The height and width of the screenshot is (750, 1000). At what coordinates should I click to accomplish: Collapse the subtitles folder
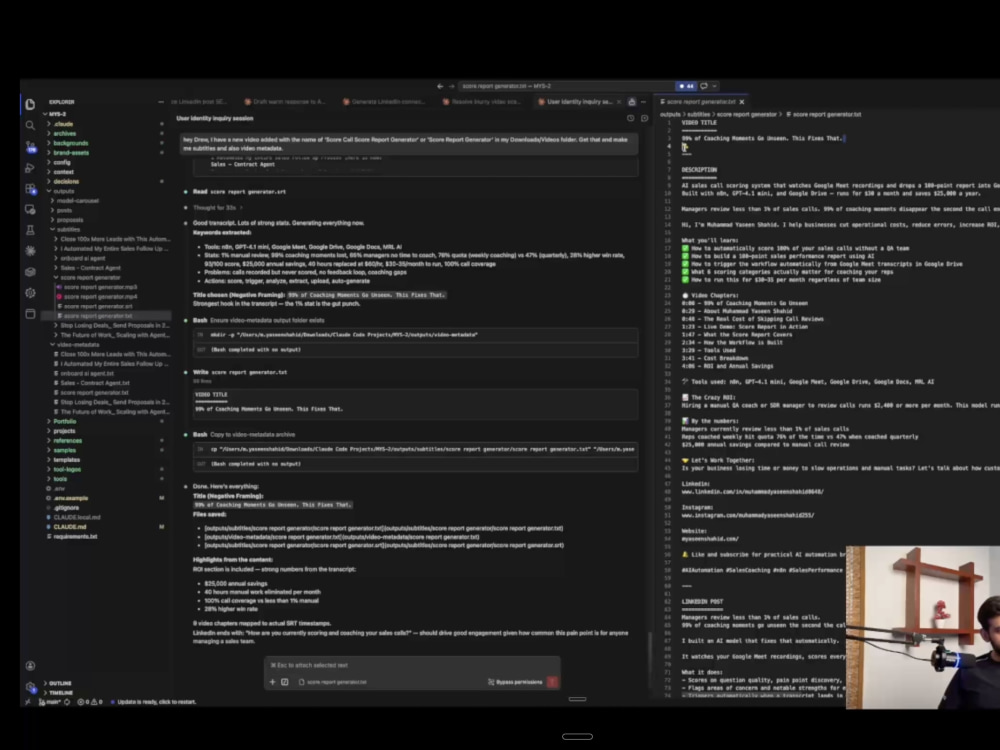[x=67, y=229]
